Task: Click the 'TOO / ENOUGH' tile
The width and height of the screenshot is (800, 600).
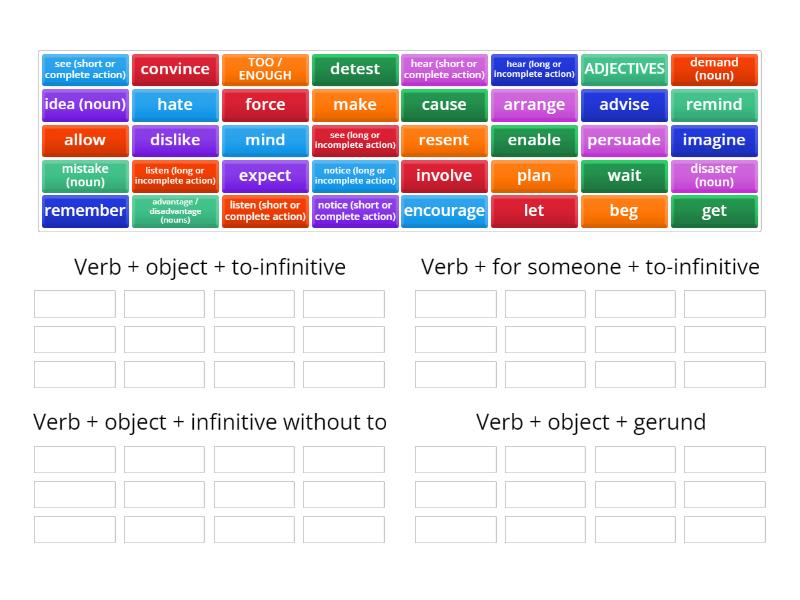Action: coord(265,69)
